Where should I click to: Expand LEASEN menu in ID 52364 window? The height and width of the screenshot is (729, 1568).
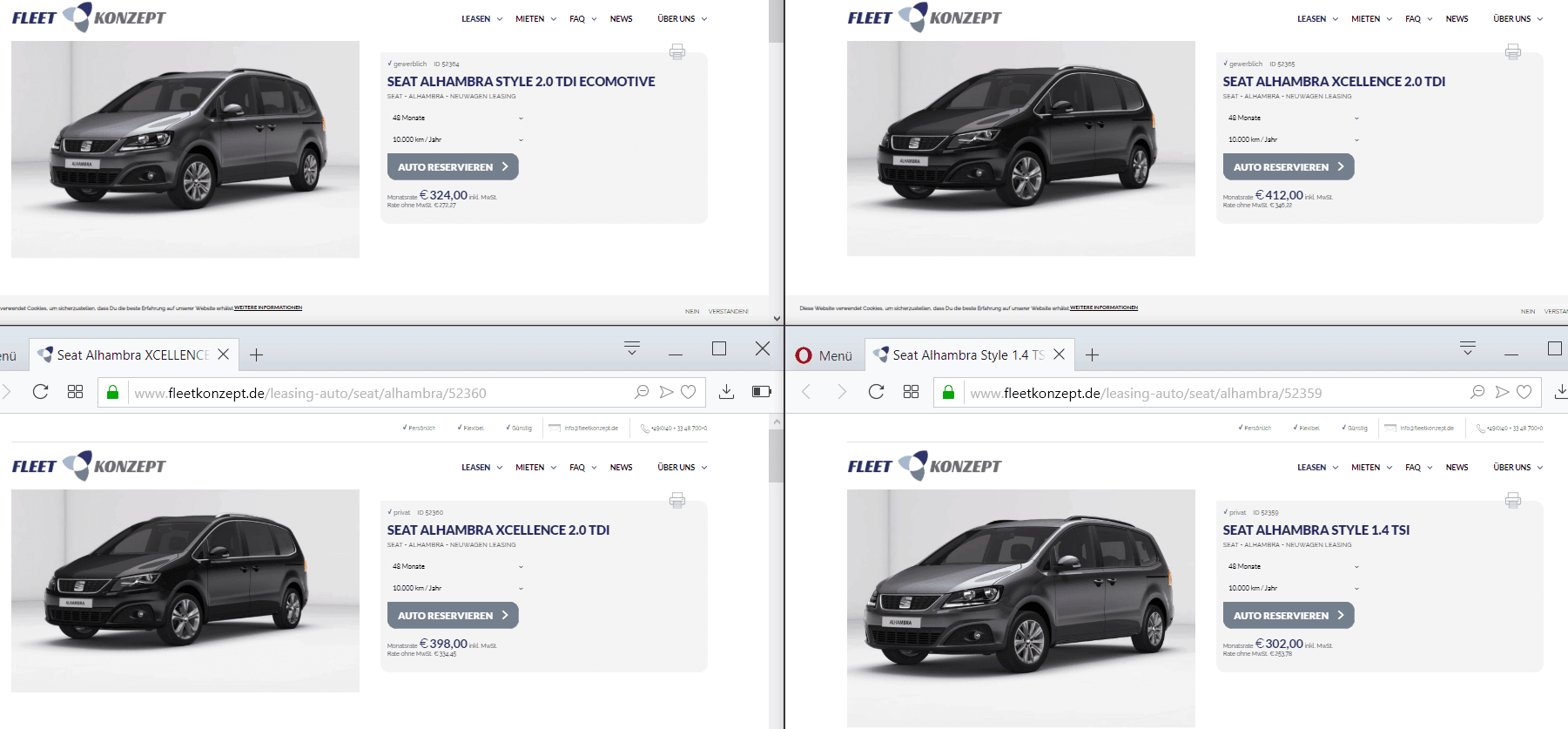481,18
